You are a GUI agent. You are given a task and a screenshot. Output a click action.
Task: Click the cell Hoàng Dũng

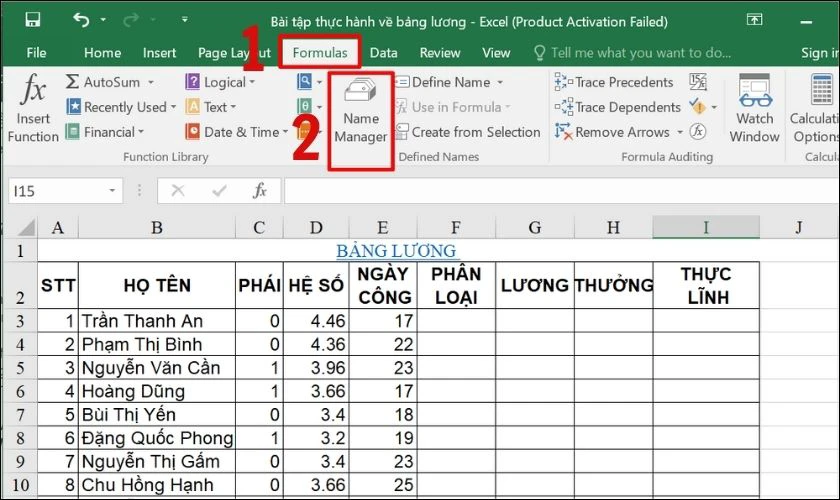point(157,391)
